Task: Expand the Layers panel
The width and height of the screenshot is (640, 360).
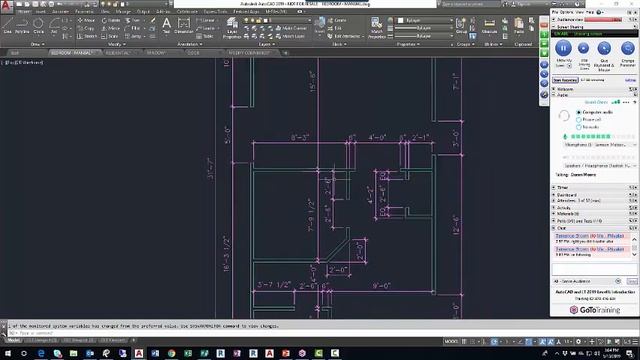Action: point(266,44)
